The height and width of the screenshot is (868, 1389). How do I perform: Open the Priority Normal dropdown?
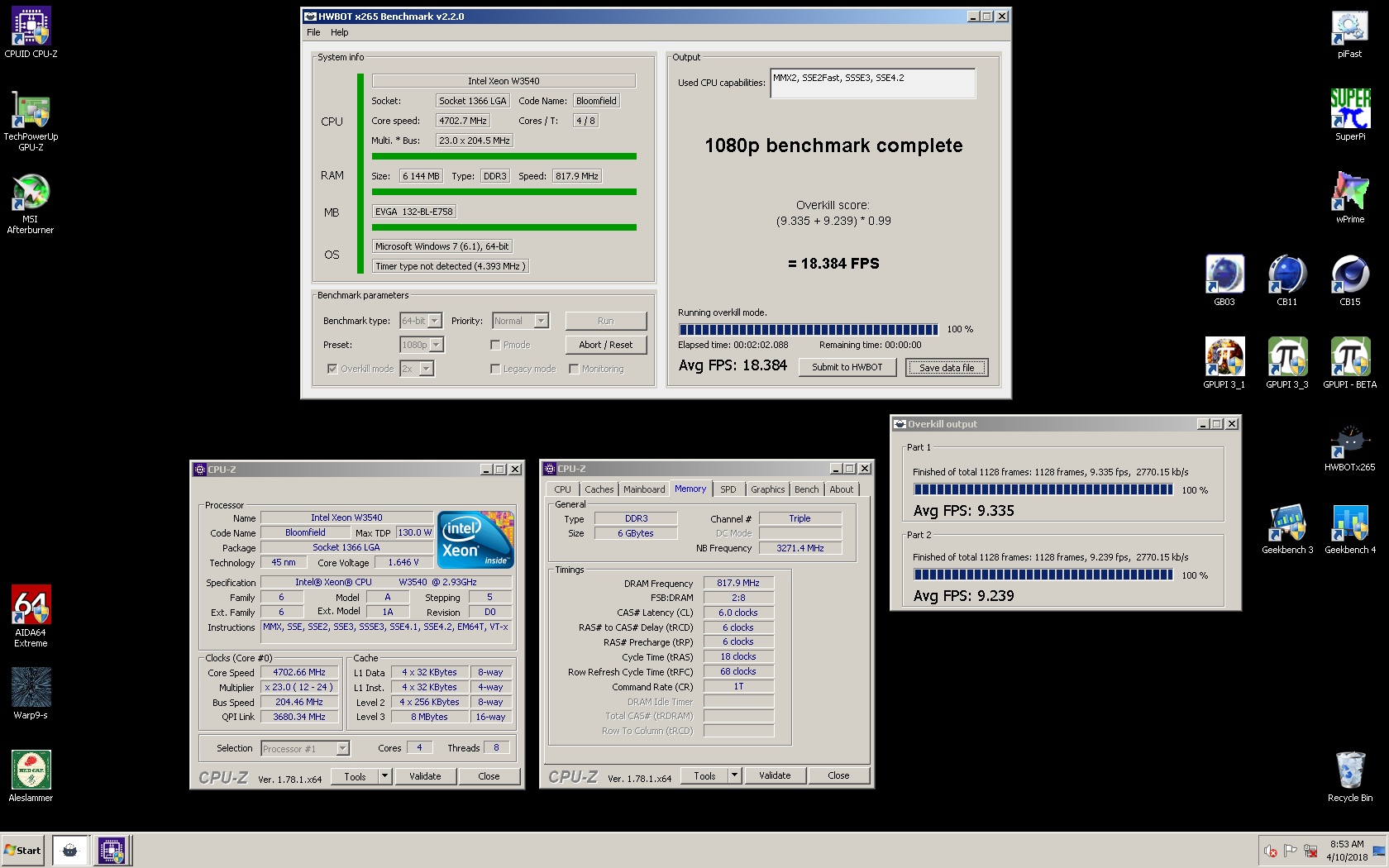pos(520,321)
